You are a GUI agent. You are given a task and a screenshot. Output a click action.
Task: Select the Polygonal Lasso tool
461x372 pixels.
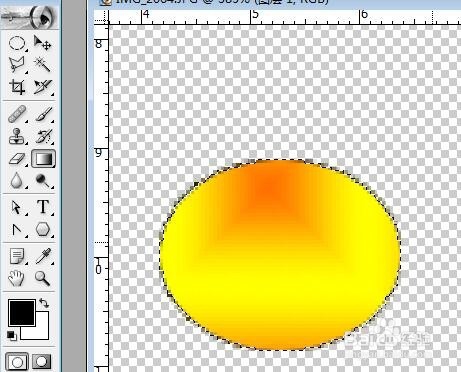(17, 64)
